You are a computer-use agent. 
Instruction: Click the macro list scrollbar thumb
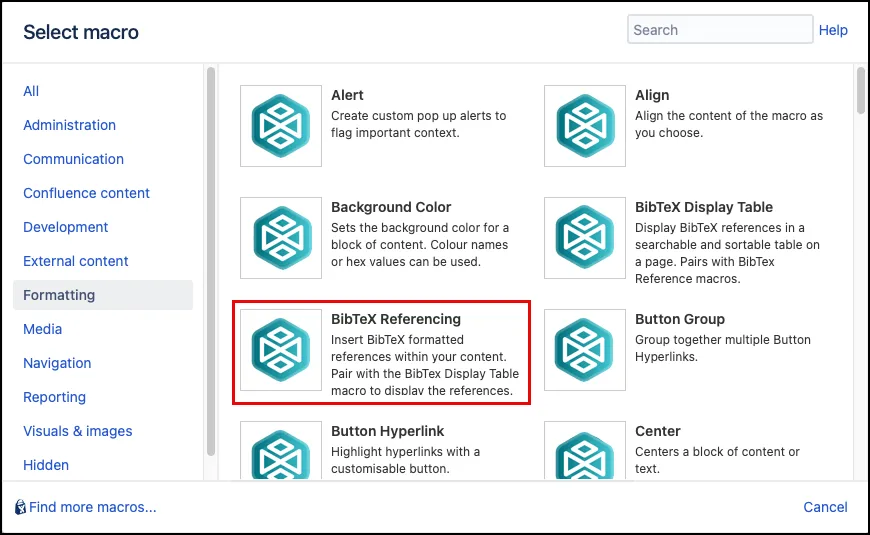(x=861, y=90)
